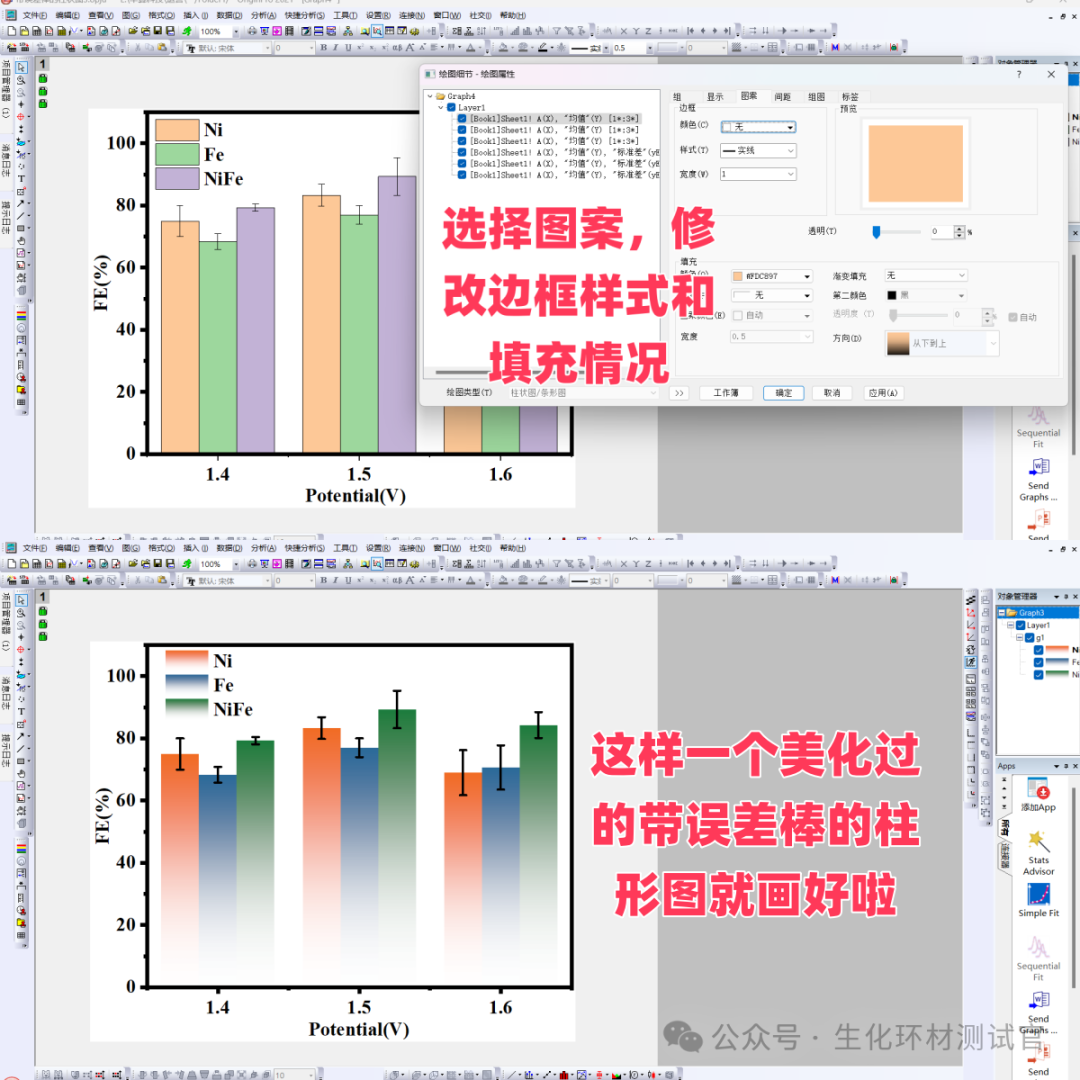
Task: Click the 应用(A) button
Action: (883, 393)
